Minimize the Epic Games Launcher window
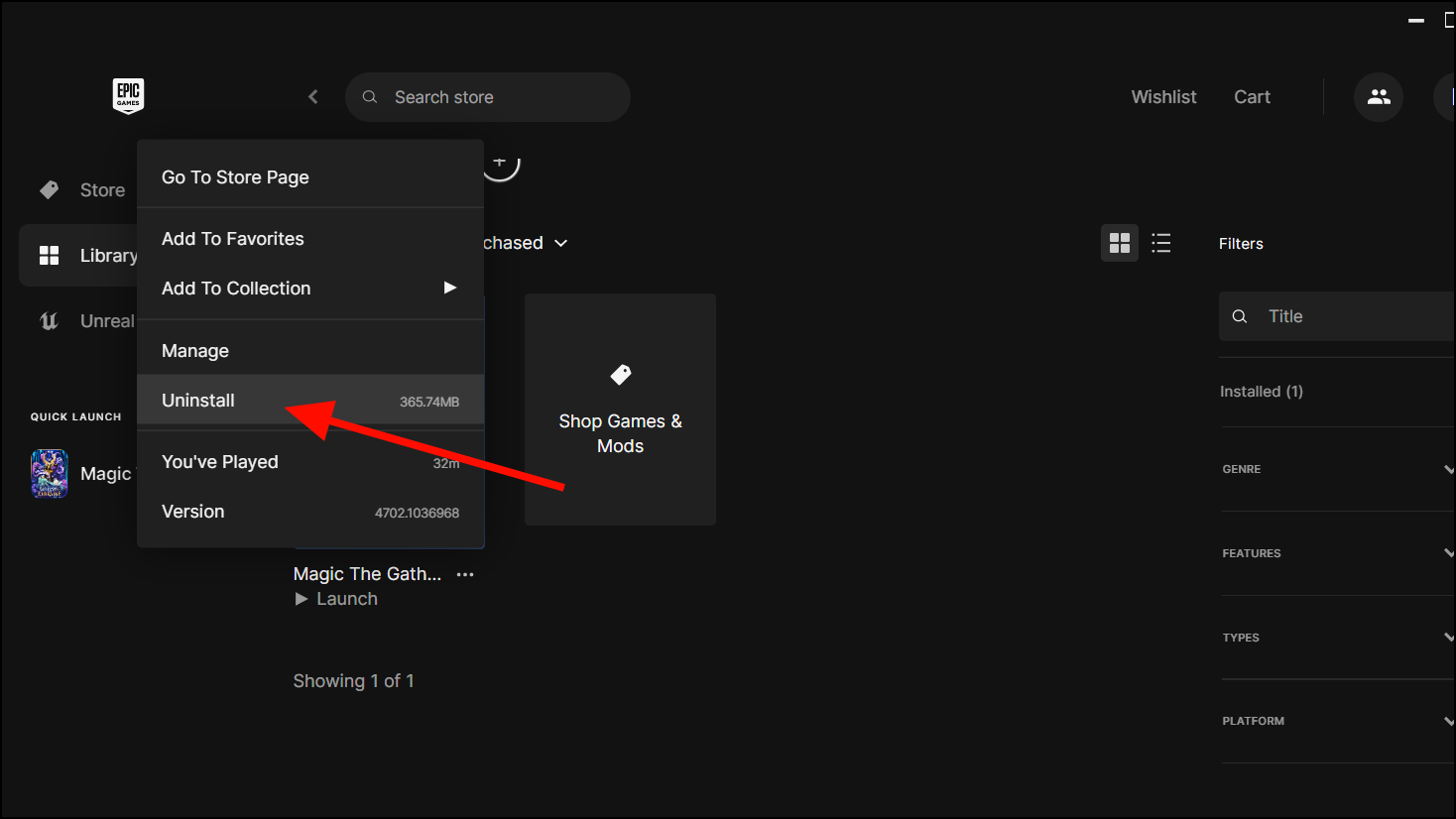The image size is (1456, 819). coord(1416,20)
